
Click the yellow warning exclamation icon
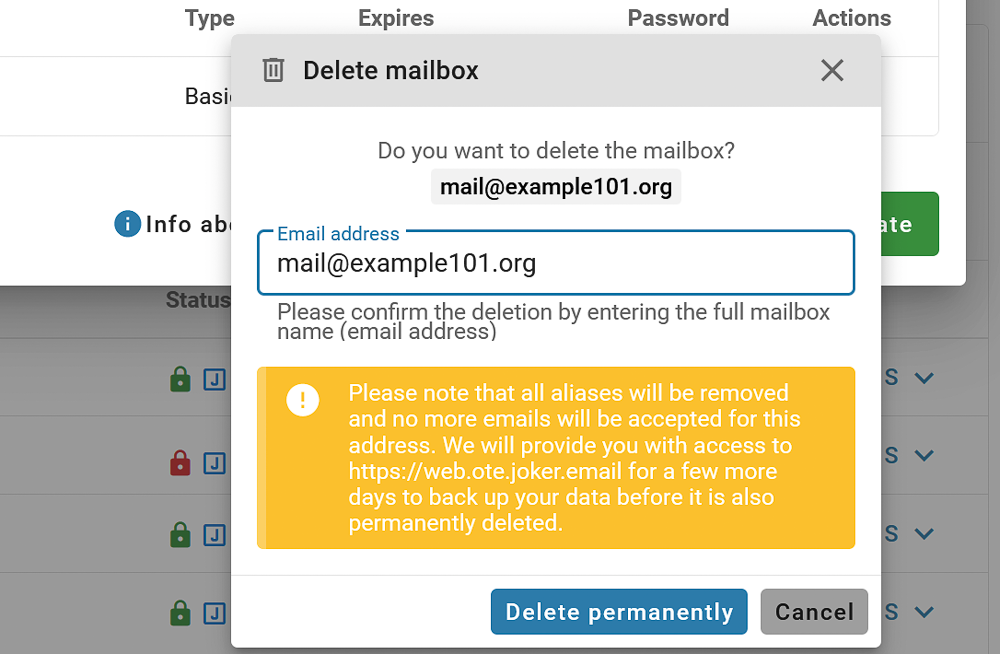pyautogui.click(x=302, y=400)
